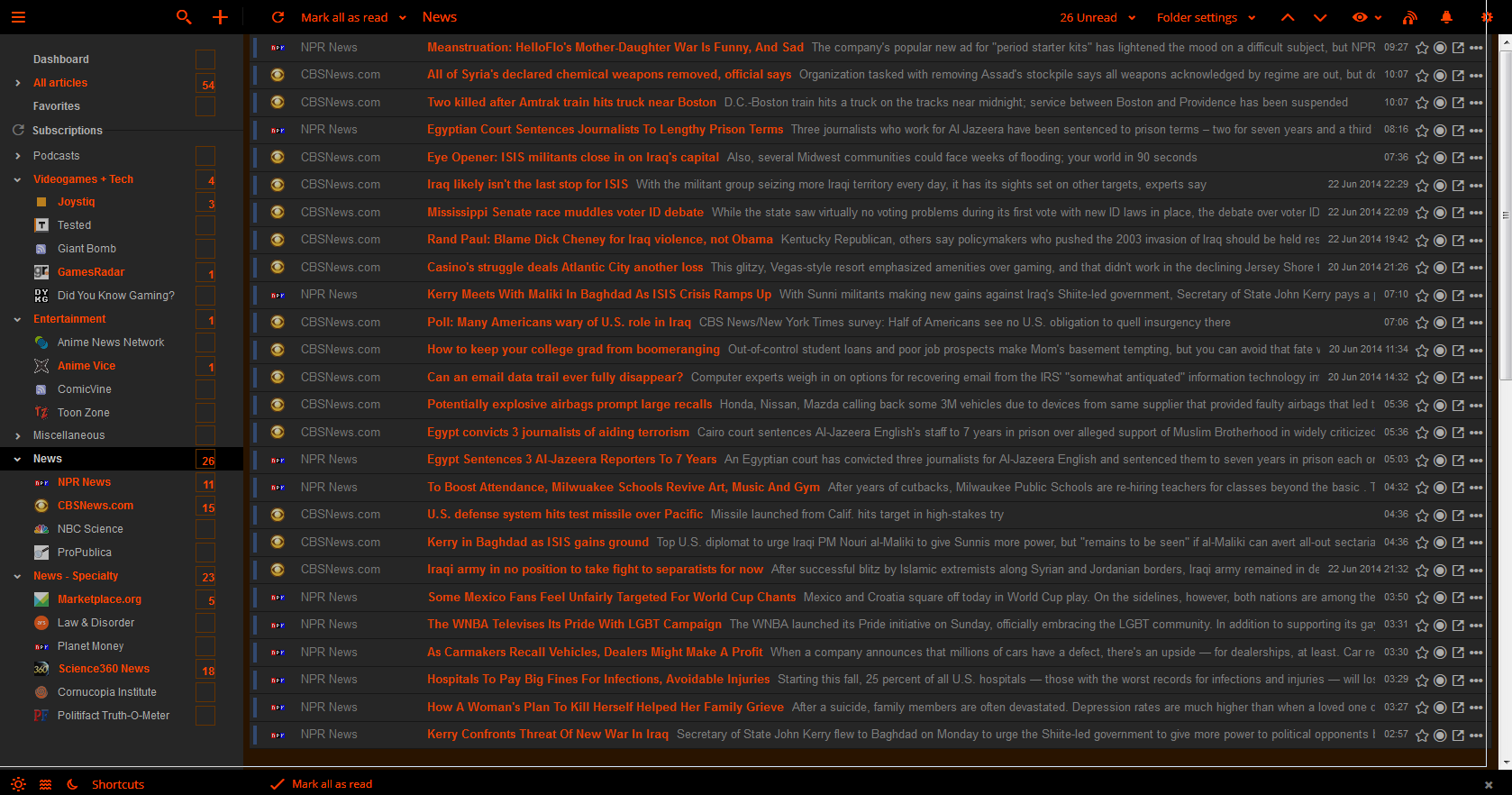
Task: Open How A Woman's Plan article title
Action: point(606,708)
